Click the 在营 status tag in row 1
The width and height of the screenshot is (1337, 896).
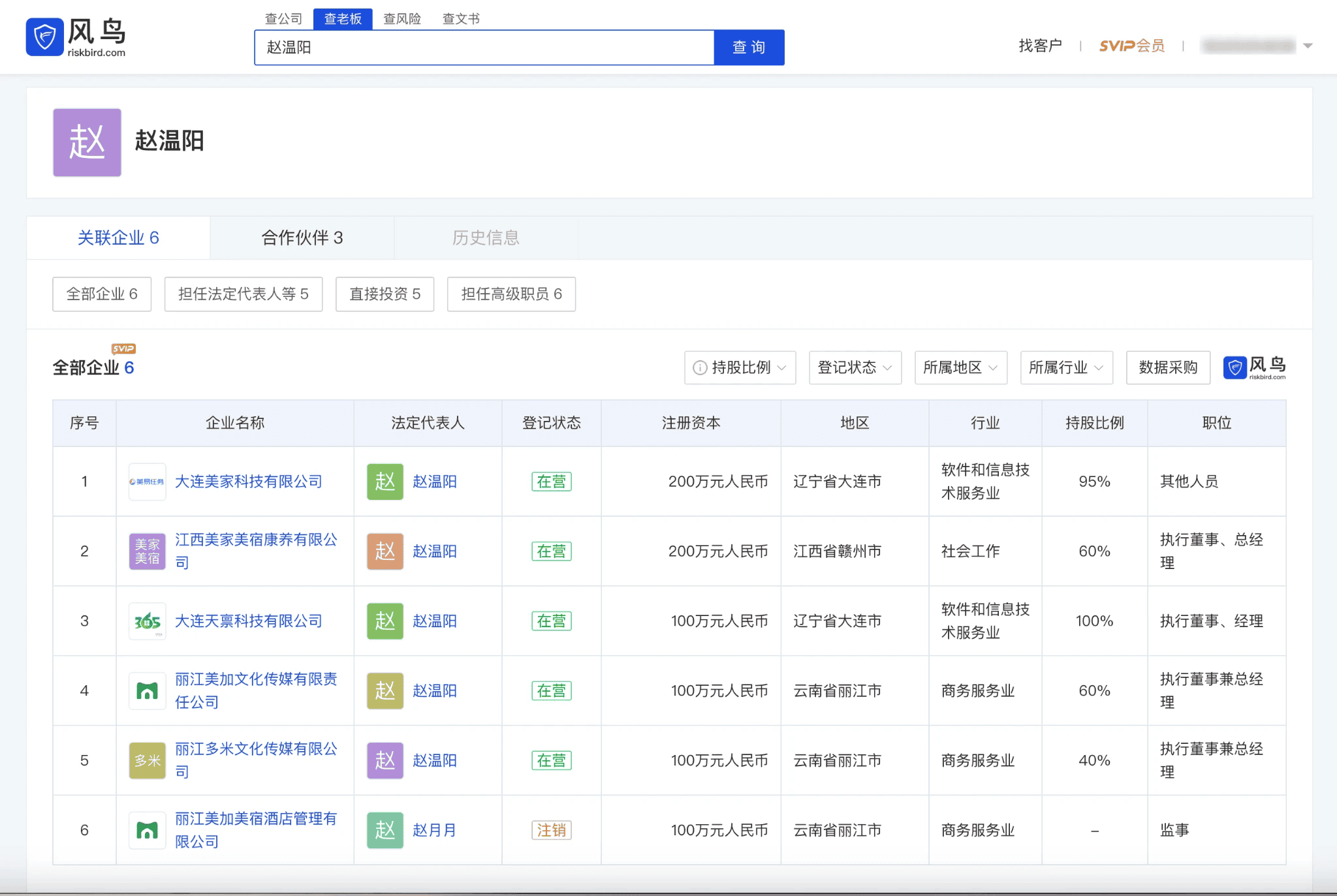tap(552, 482)
